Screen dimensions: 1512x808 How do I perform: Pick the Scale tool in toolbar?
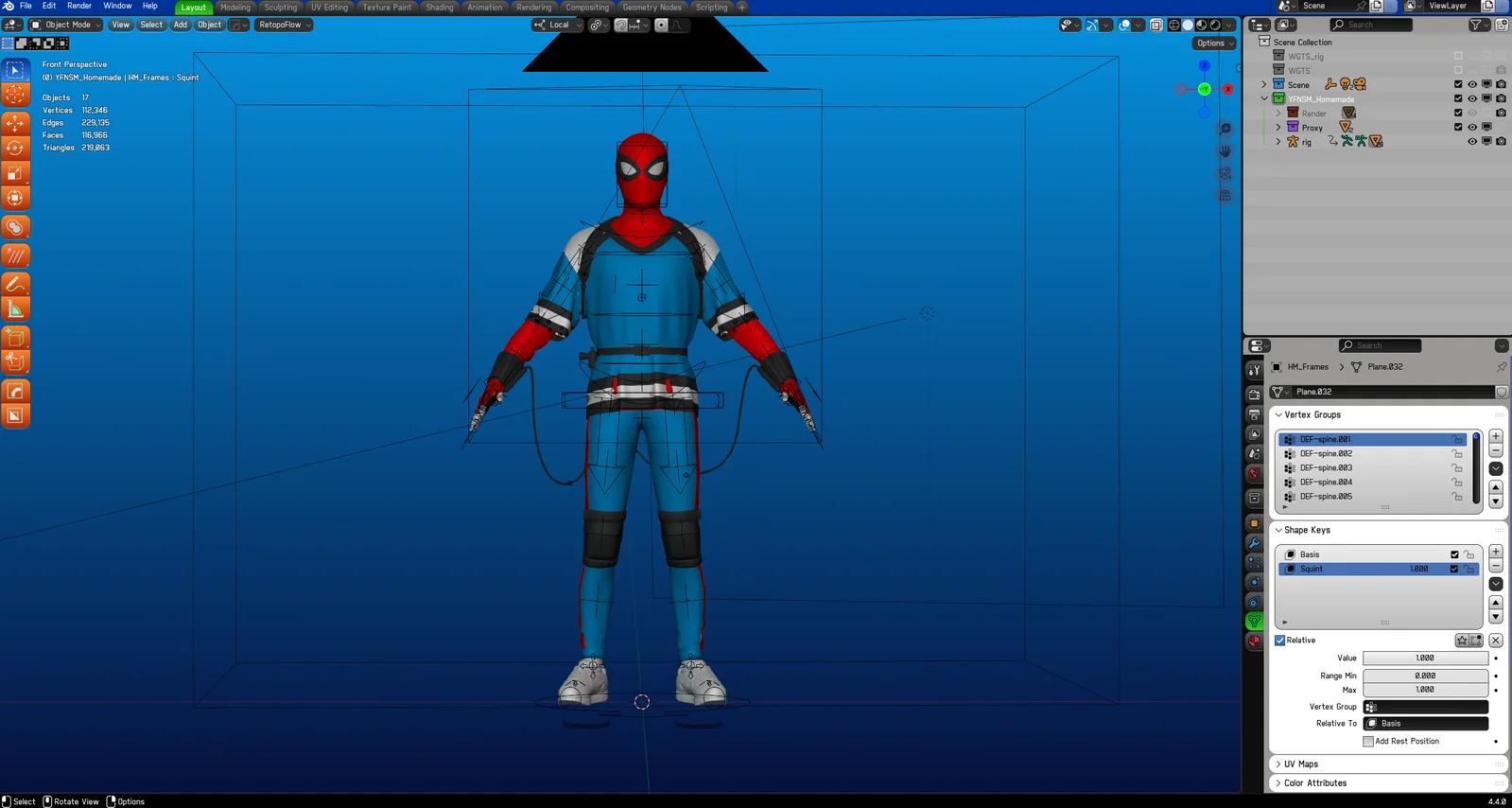(15, 172)
